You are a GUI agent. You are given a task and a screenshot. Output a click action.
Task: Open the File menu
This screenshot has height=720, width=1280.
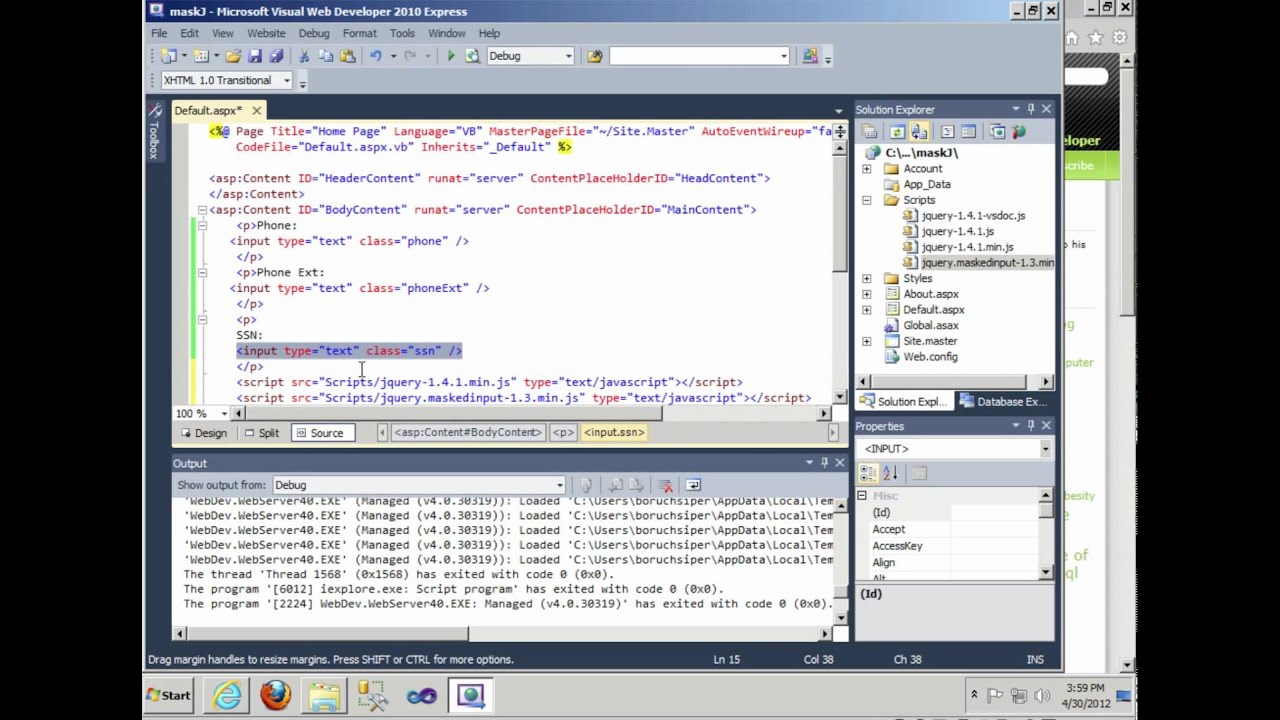(x=159, y=33)
